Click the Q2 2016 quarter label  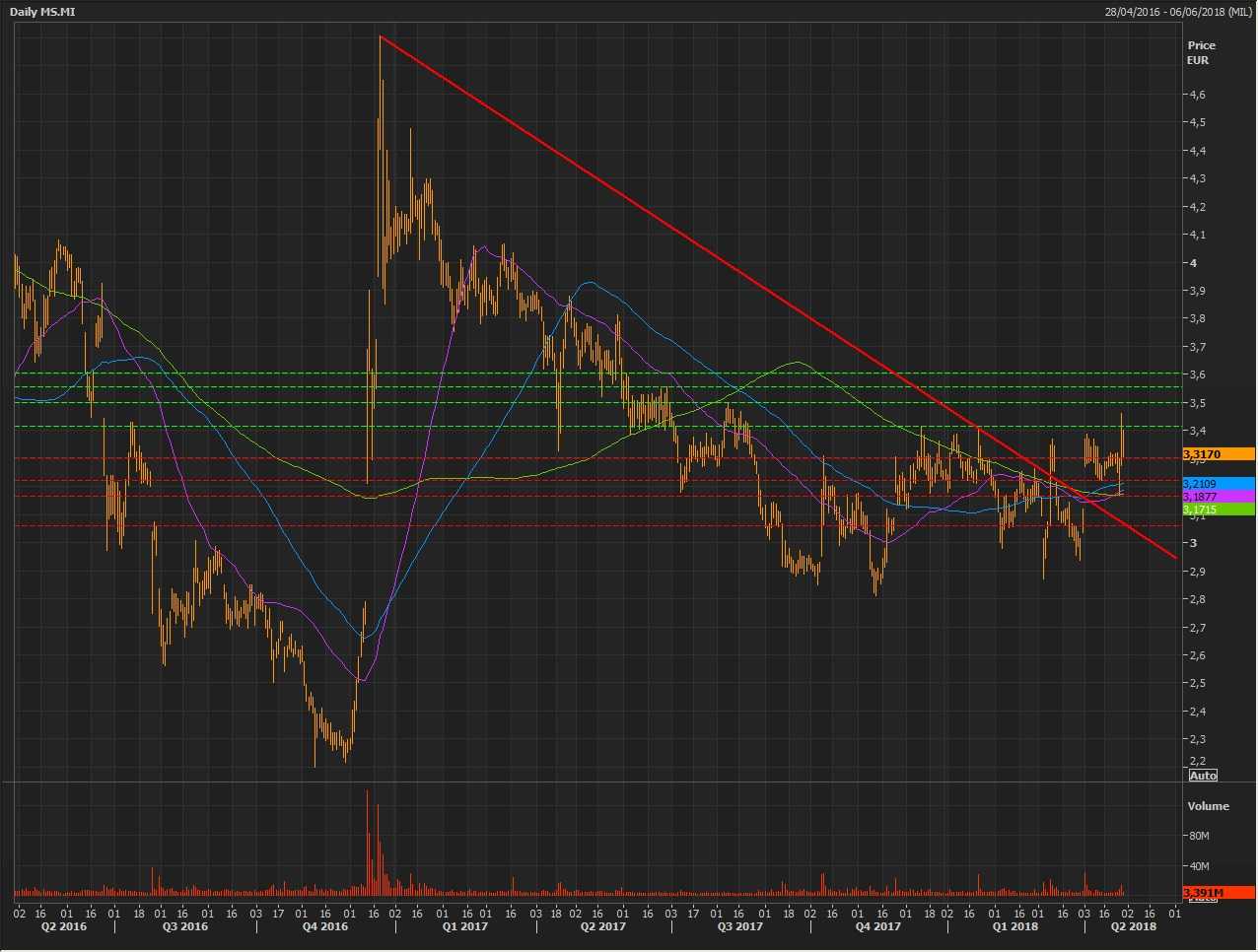tap(62, 926)
